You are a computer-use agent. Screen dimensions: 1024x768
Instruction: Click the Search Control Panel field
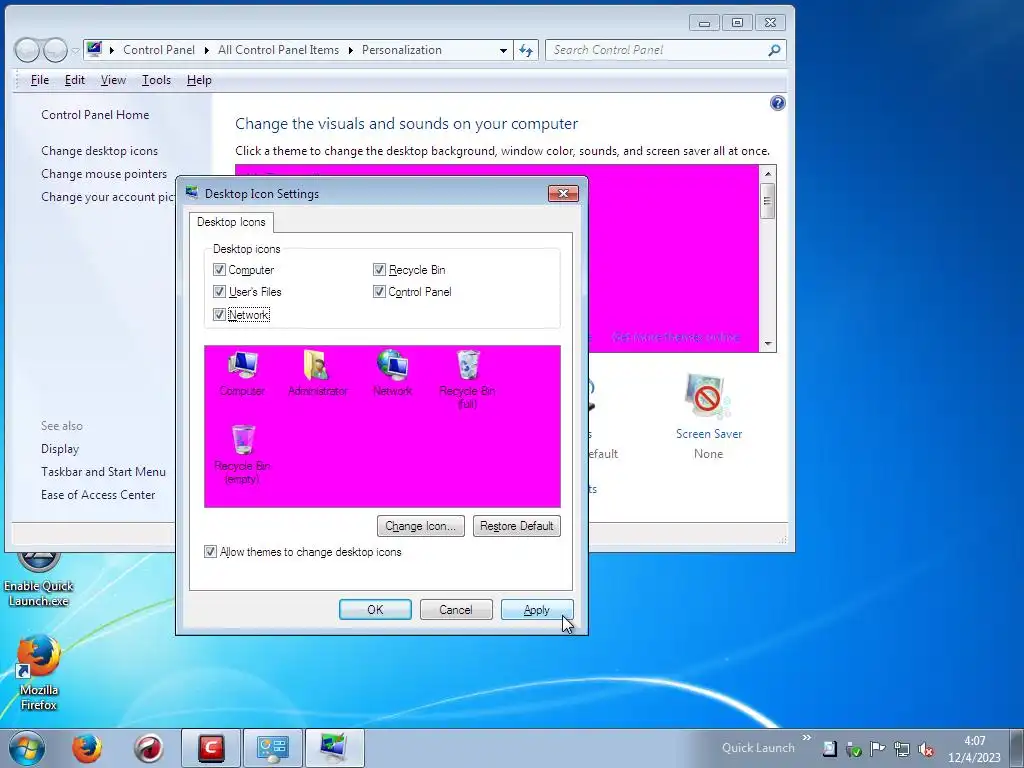pos(665,50)
